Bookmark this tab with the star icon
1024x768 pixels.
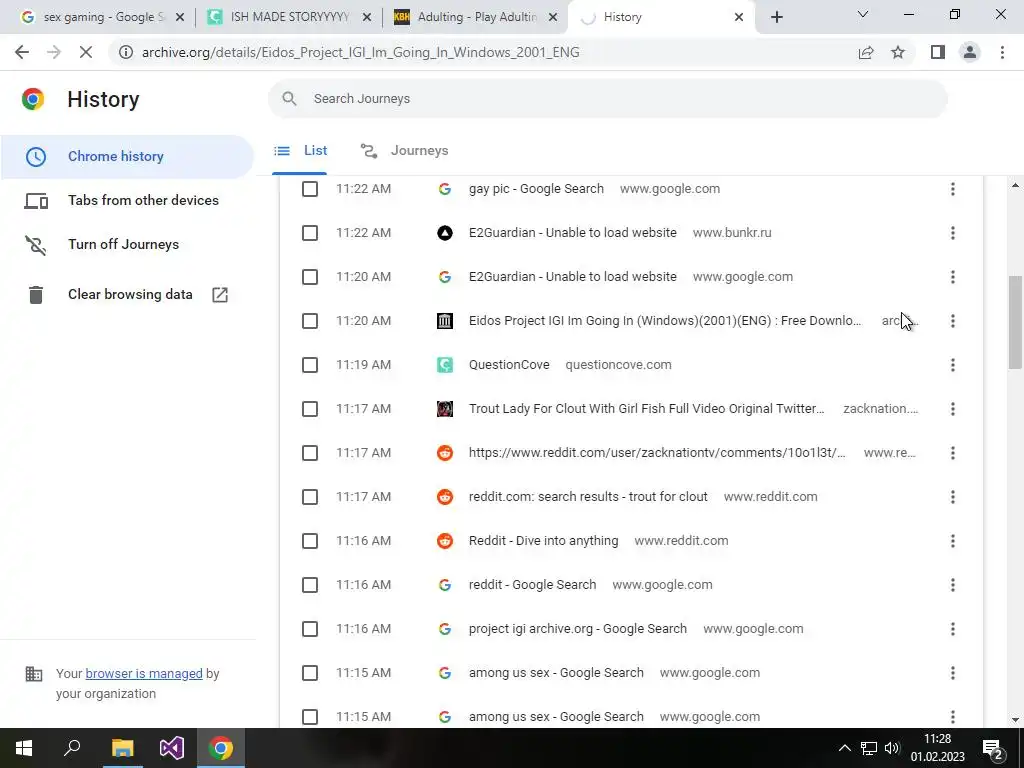coord(898,52)
